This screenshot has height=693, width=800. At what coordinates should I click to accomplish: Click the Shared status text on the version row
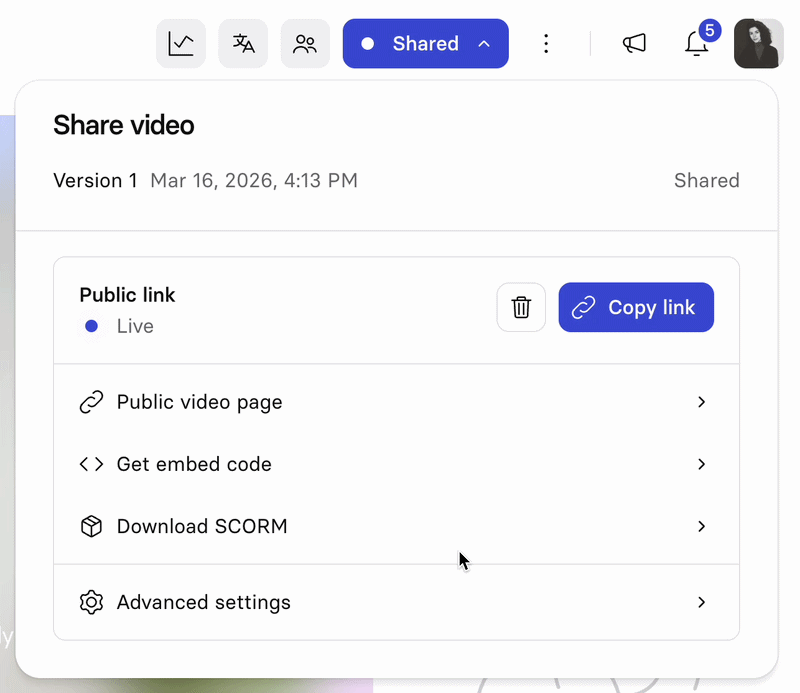(707, 181)
